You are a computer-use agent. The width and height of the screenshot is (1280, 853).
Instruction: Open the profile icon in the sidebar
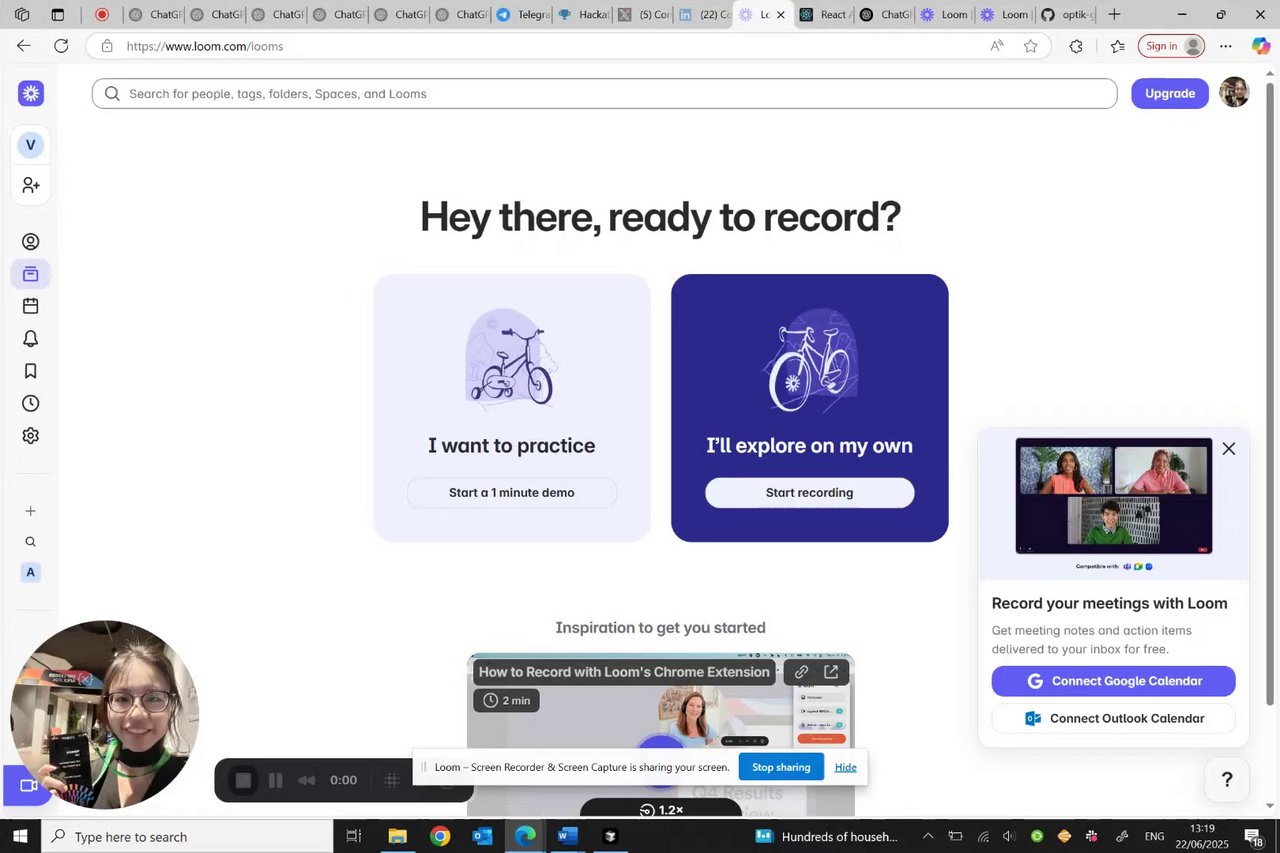pyautogui.click(x=31, y=242)
